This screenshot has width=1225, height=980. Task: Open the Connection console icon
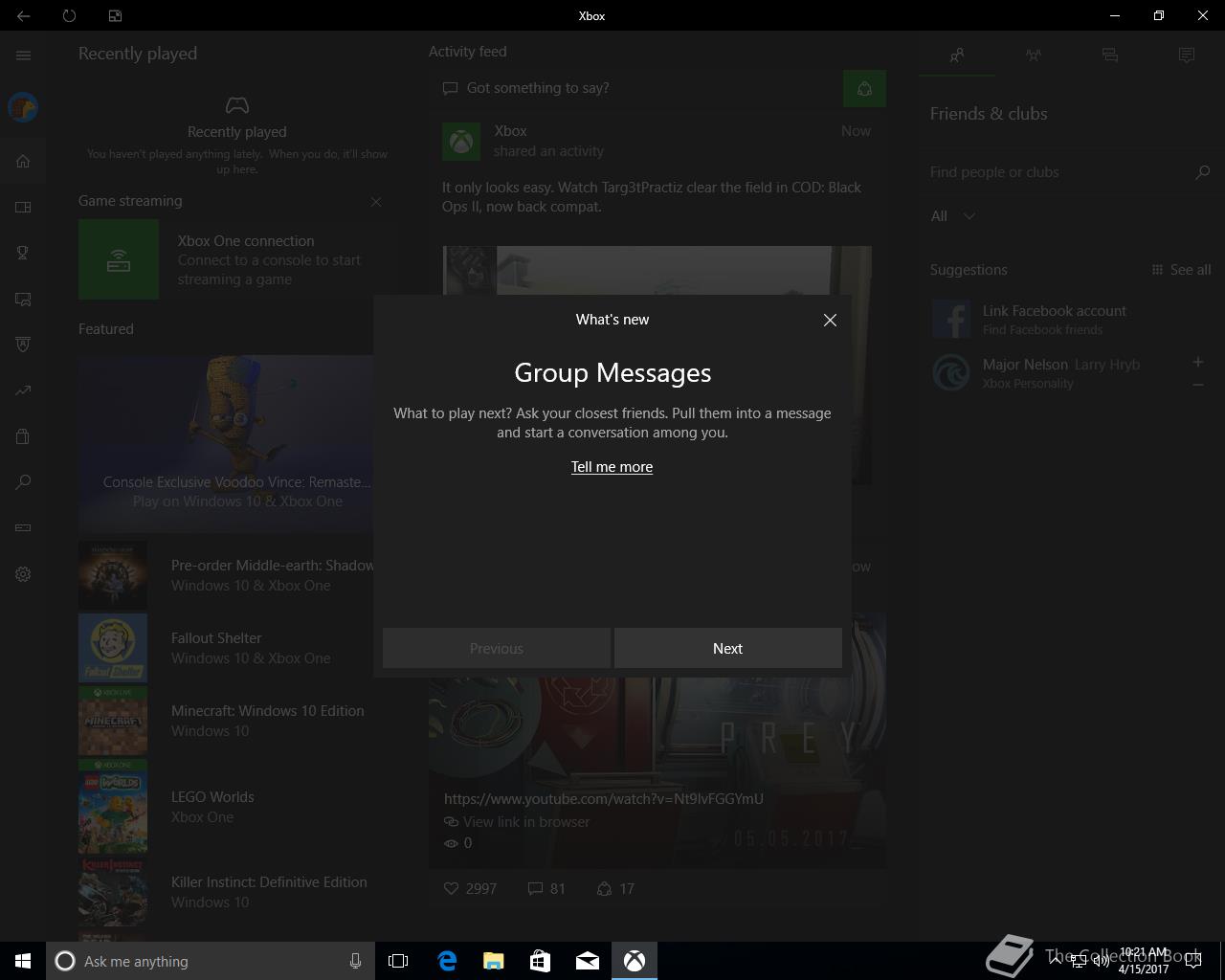pos(23,528)
